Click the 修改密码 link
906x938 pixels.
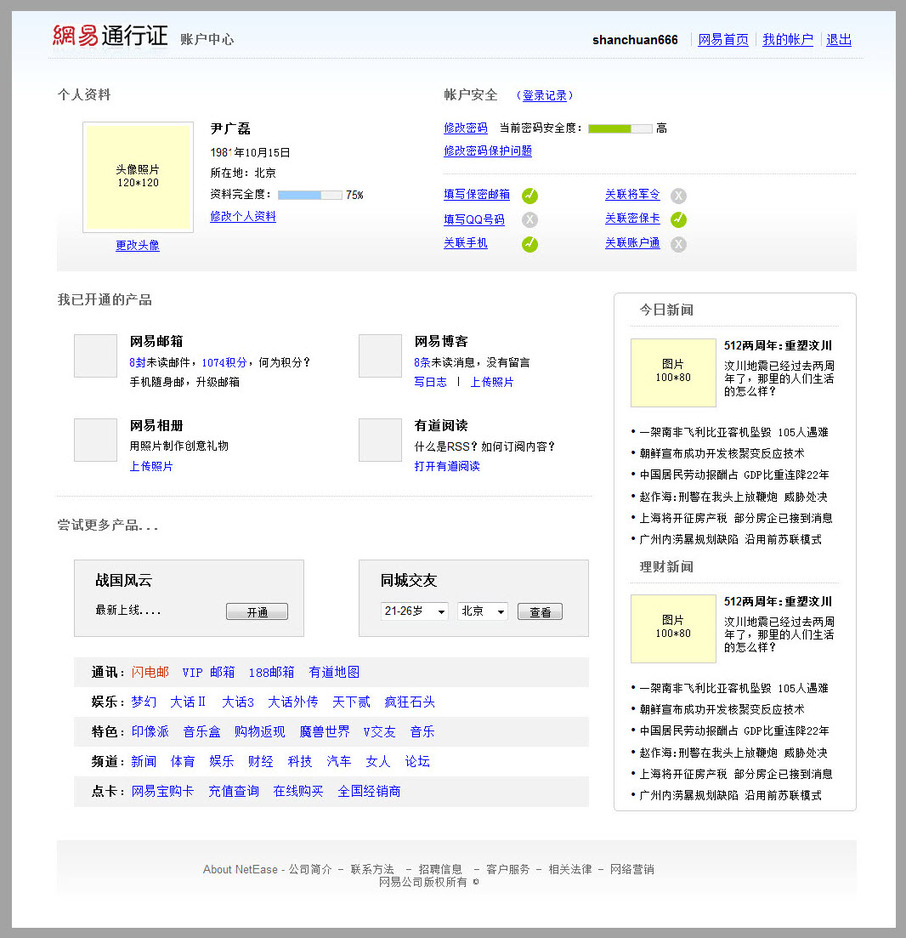(466, 128)
